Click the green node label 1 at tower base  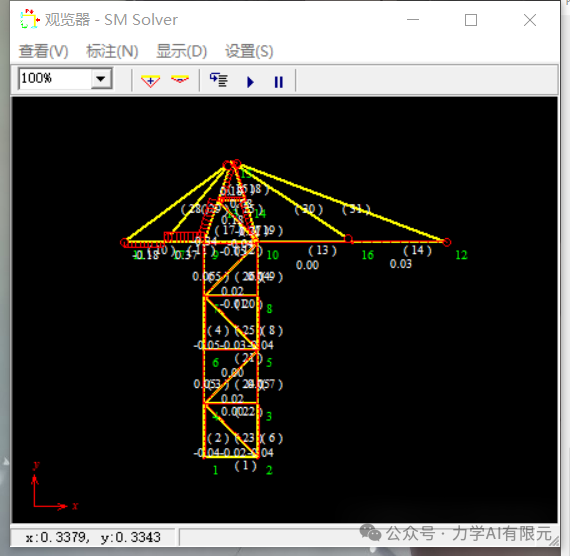[215, 470]
